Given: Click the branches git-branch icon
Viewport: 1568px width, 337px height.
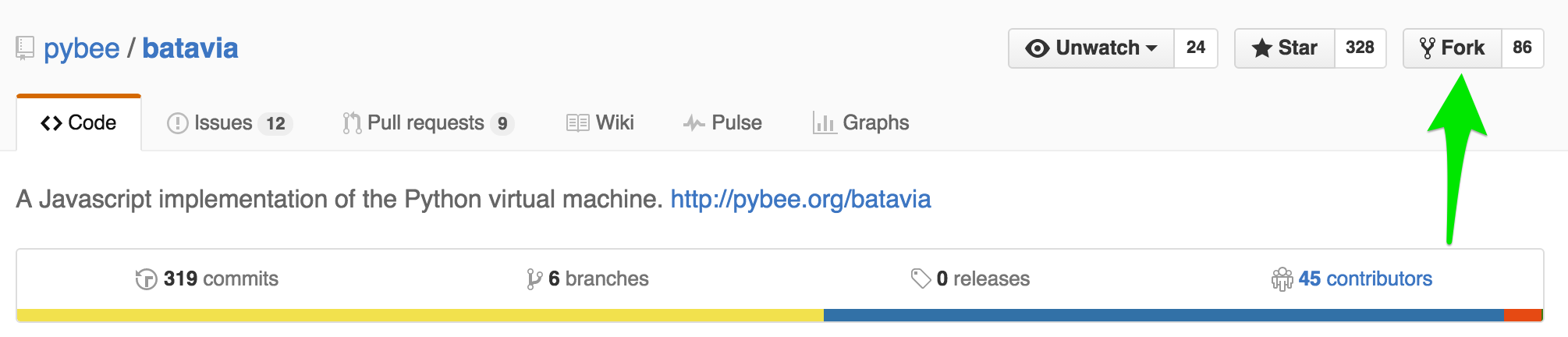Looking at the screenshot, I should (534, 278).
